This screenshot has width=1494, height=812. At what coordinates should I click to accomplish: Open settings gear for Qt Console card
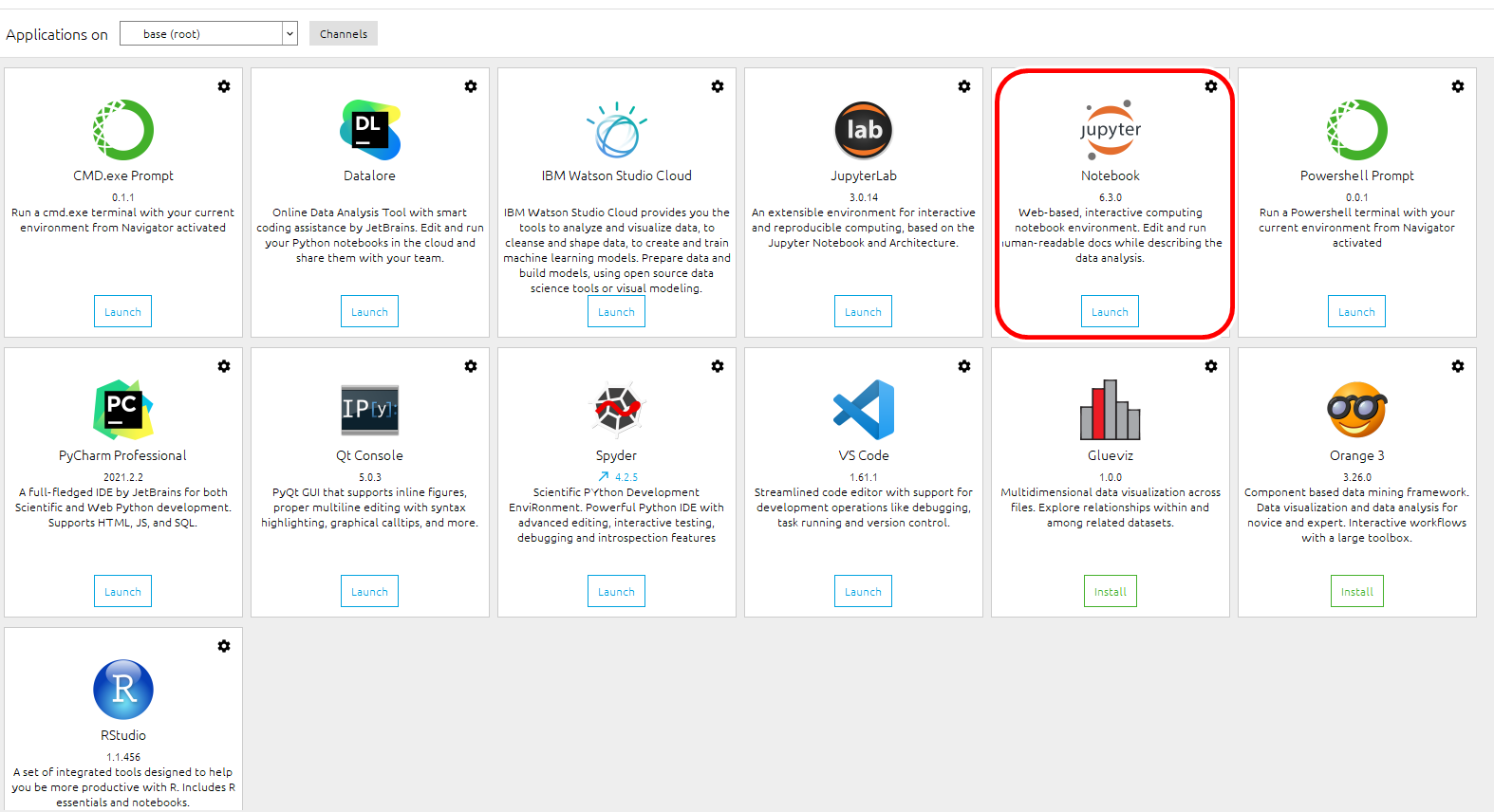click(x=471, y=366)
